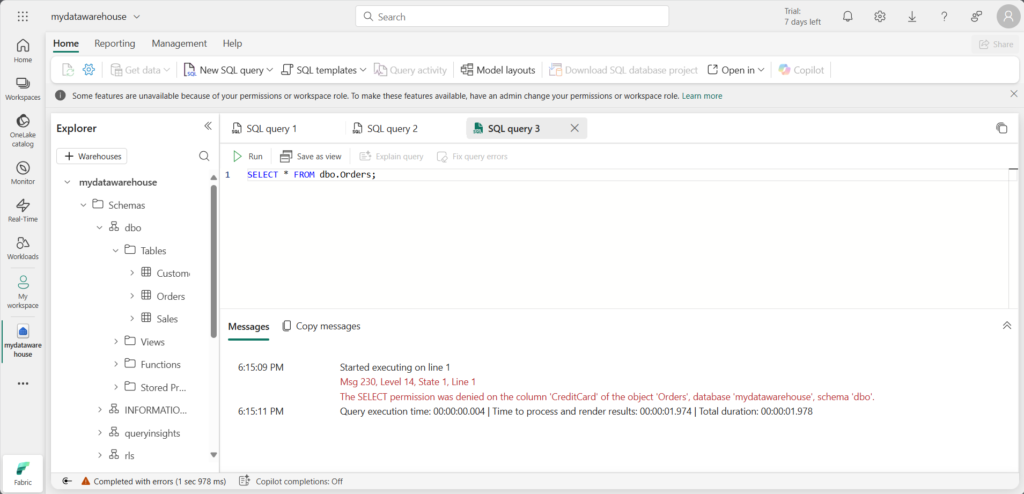Open the settings gear icon
The image size is (1024, 494).
pyautogui.click(x=880, y=17)
